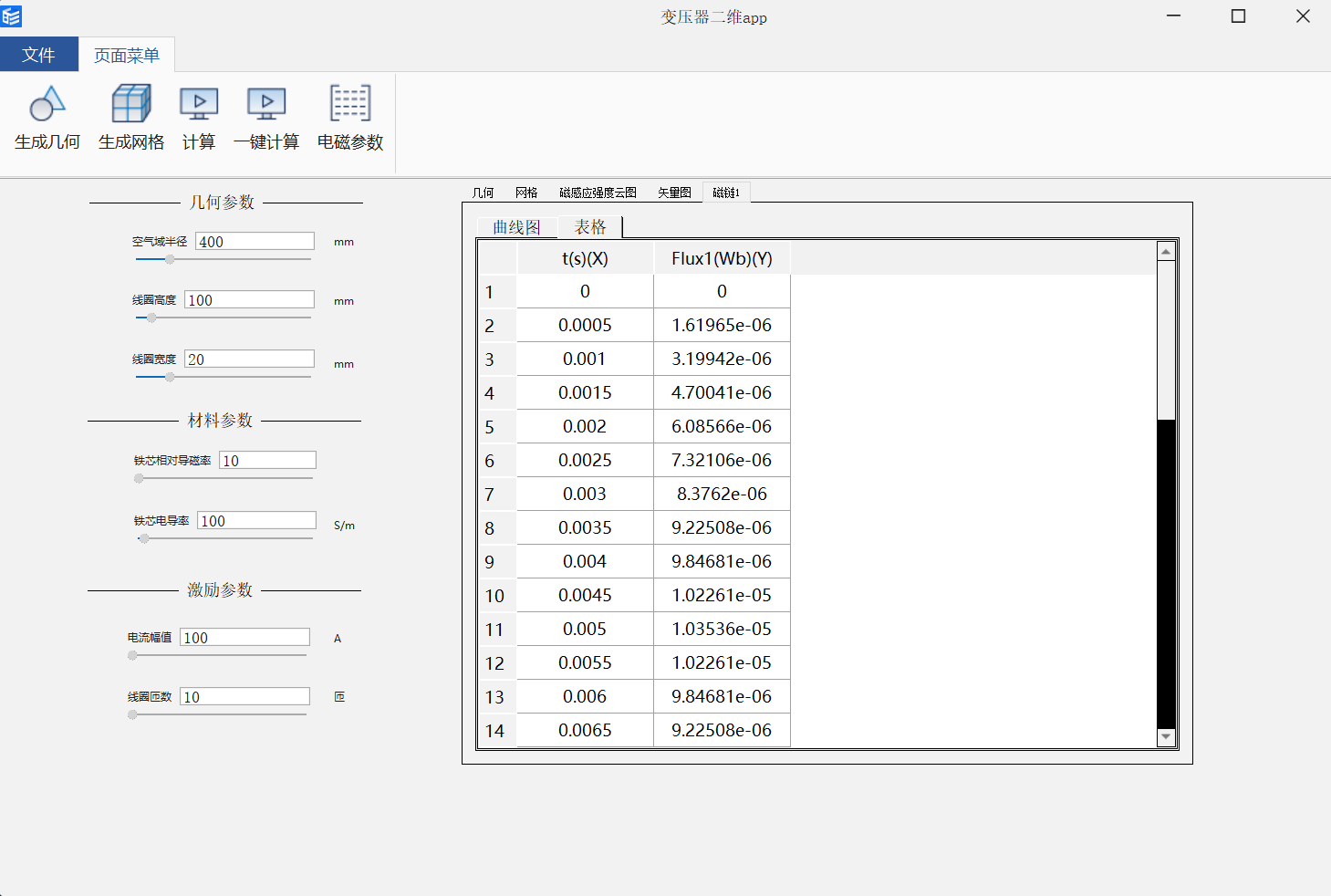Click the cell with value 8.3762e-06
The width and height of the screenshot is (1331, 896).
point(722,495)
